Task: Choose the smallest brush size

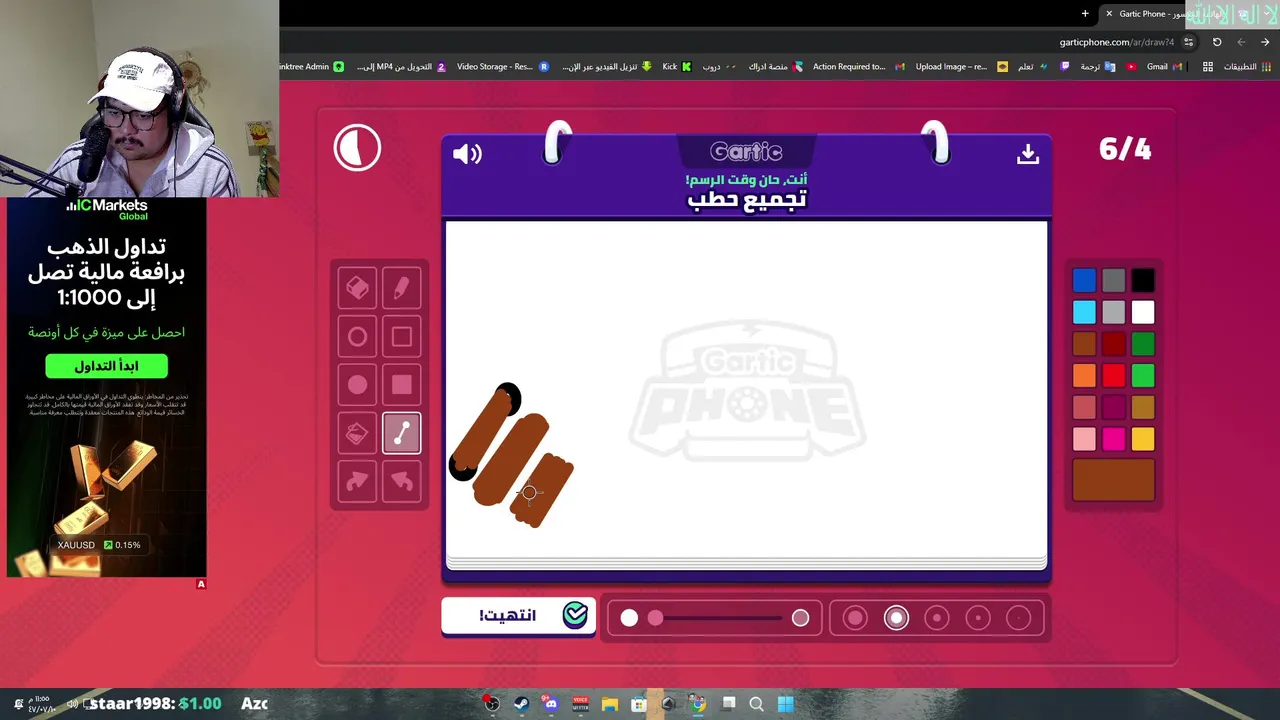Action: pyautogui.click(x=1018, y=618)
